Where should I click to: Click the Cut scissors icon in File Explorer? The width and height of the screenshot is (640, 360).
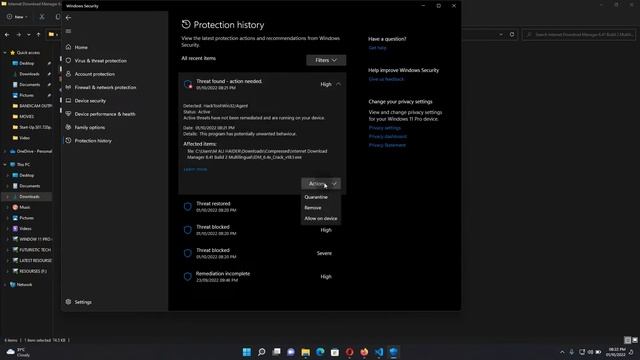tap(42, 17)
